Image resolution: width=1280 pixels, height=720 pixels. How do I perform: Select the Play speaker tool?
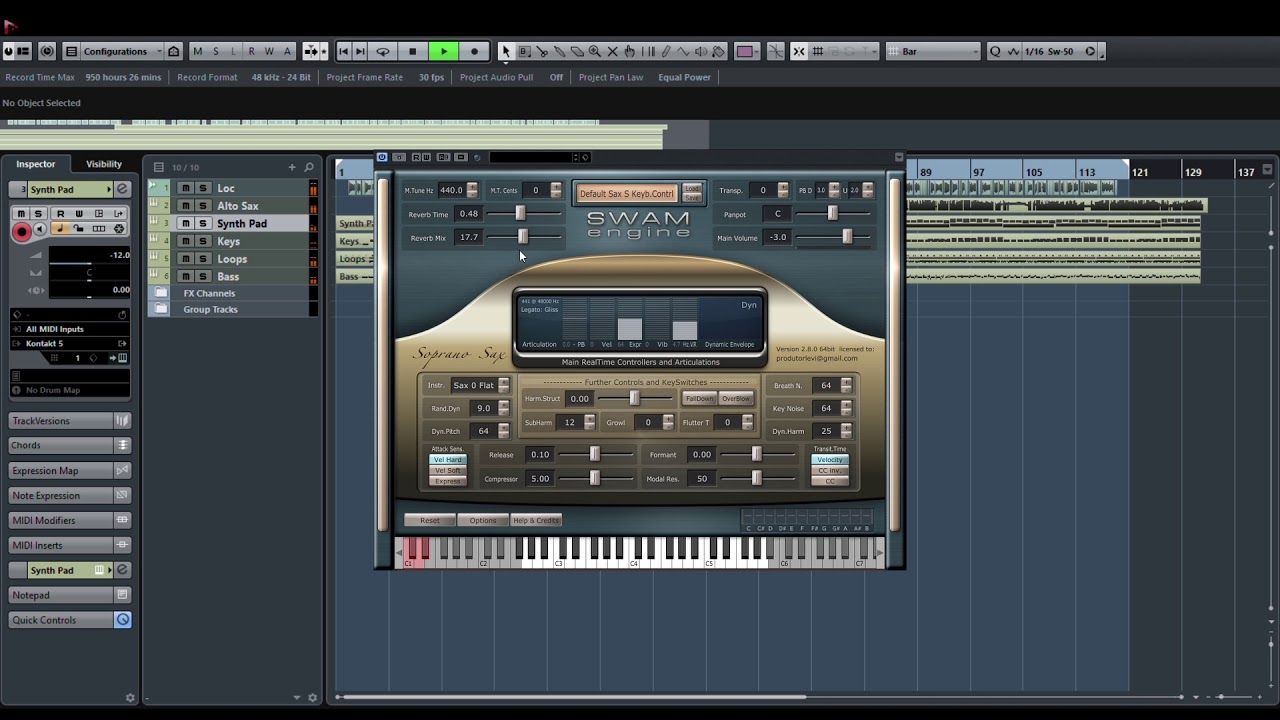pyautogui.click(x=702, y=52)
